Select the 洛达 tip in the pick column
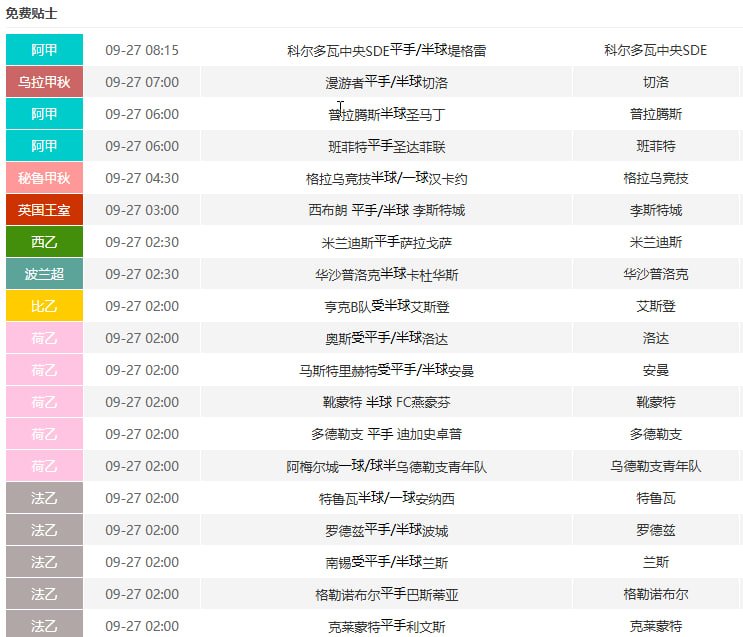 656,338
